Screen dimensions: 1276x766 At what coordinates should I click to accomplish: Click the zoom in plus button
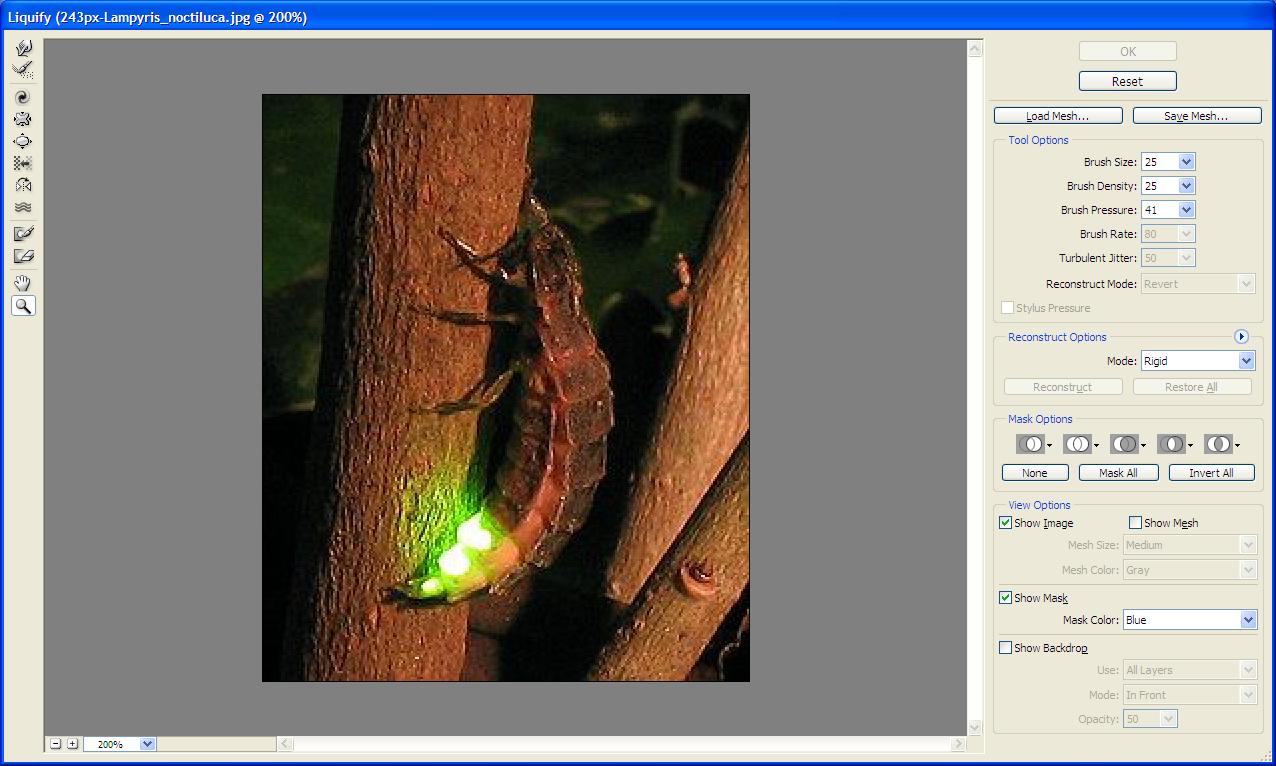click(x=73, y=744)
